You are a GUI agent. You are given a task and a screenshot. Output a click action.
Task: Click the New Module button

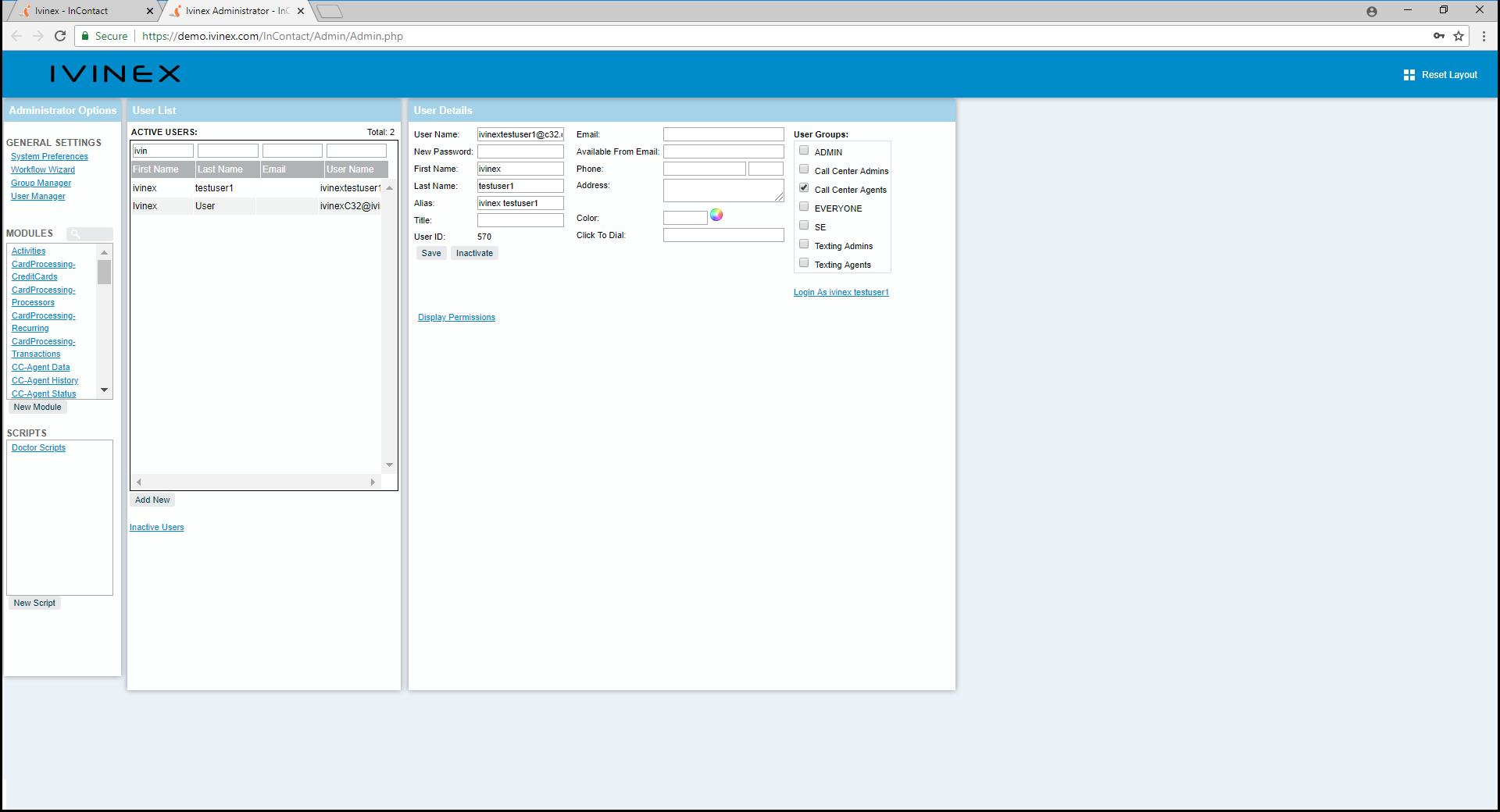37,407
